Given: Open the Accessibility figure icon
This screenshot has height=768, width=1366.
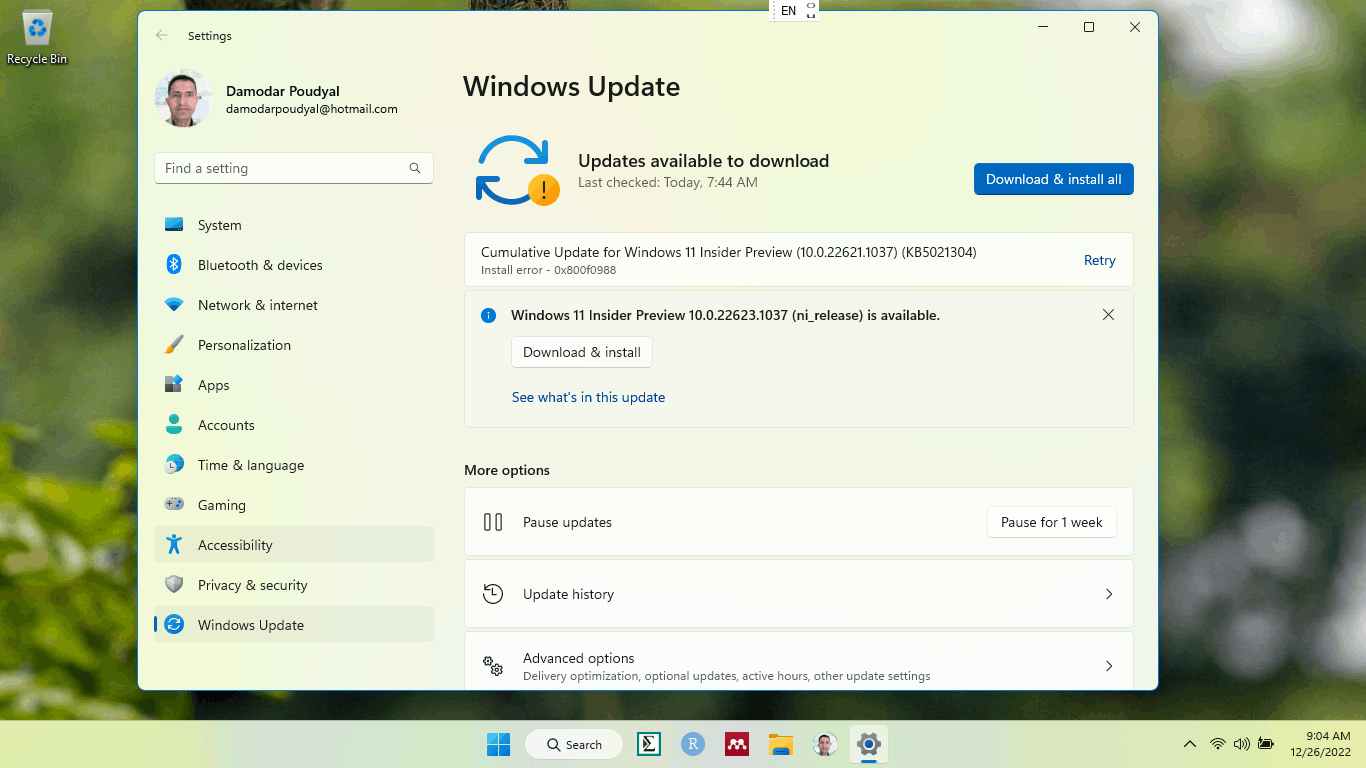Looking at the screenshot, I should pyautogui.click(x=174, y=545).
